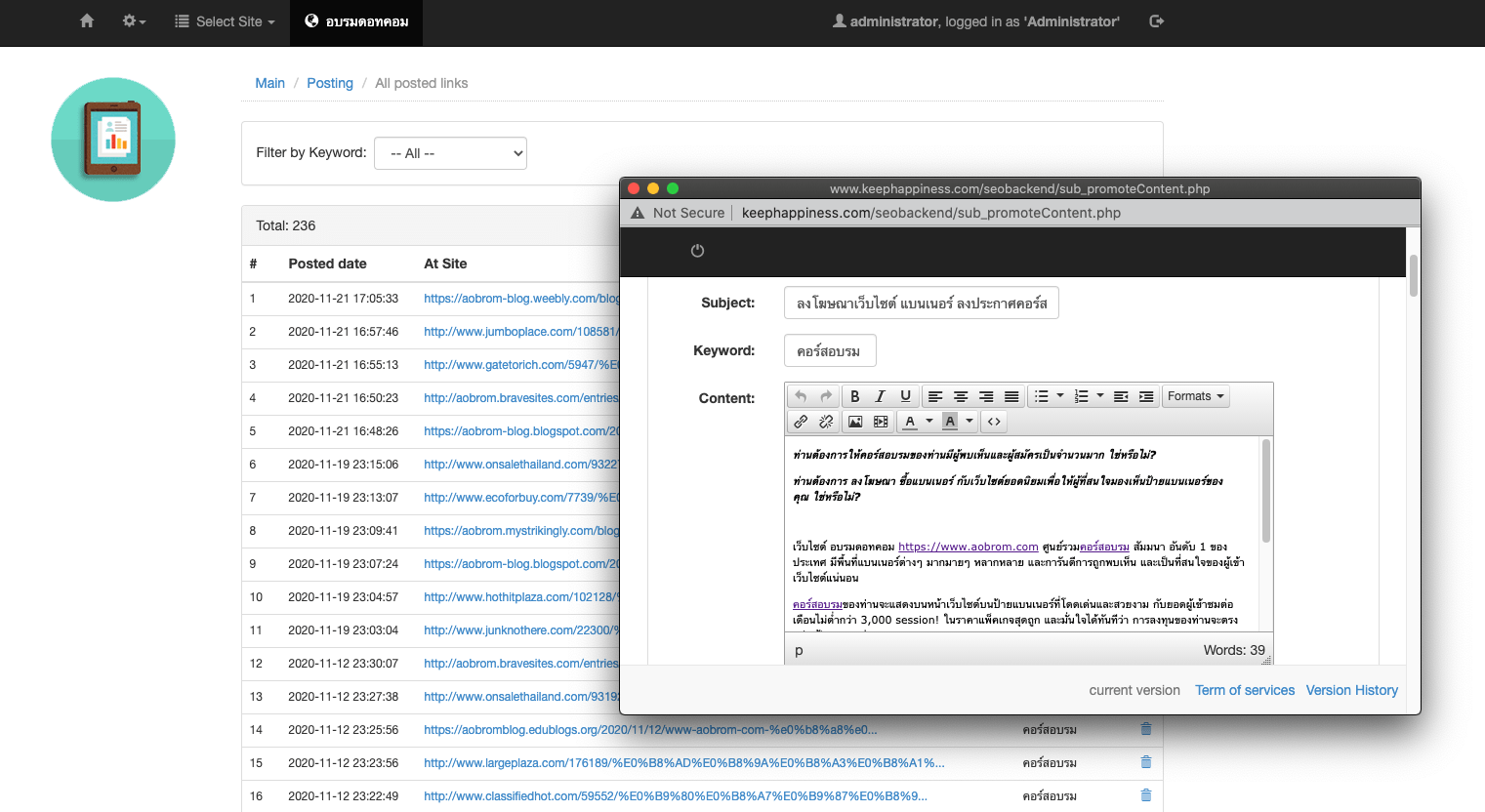Click 2020-11-21 17:05:33 date cell

tap(344, 299)
